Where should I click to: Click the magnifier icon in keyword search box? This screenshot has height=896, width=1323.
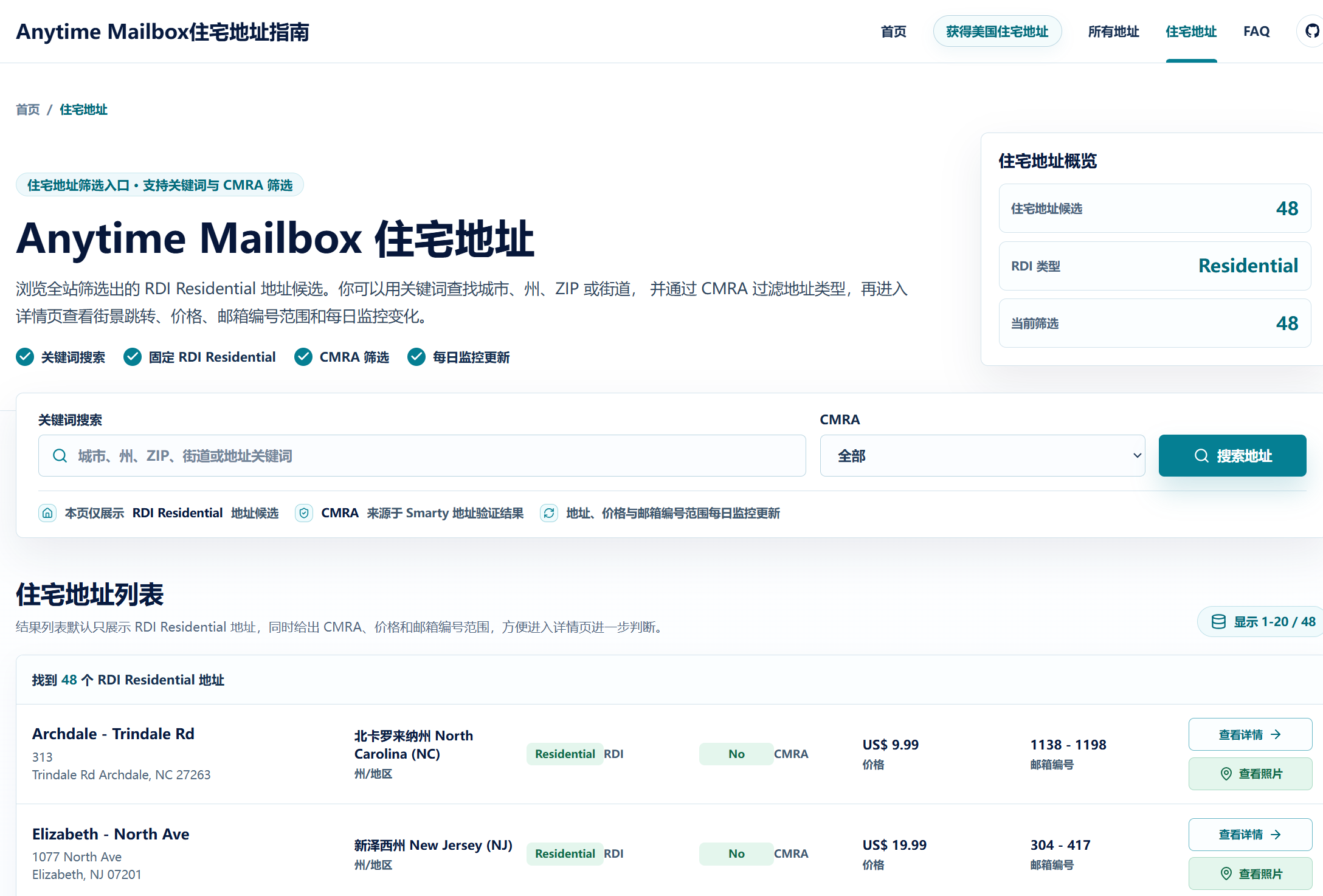point(60,456)
